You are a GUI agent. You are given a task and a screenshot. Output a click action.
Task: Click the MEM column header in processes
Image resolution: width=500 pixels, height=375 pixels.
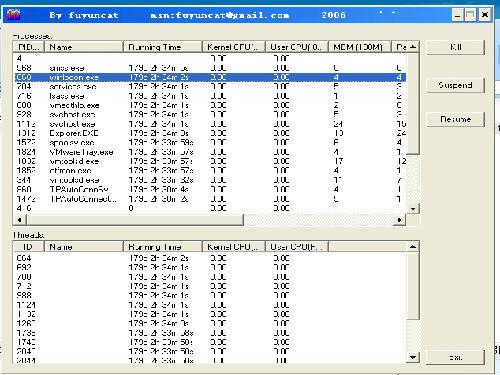[x=360, y=47]
